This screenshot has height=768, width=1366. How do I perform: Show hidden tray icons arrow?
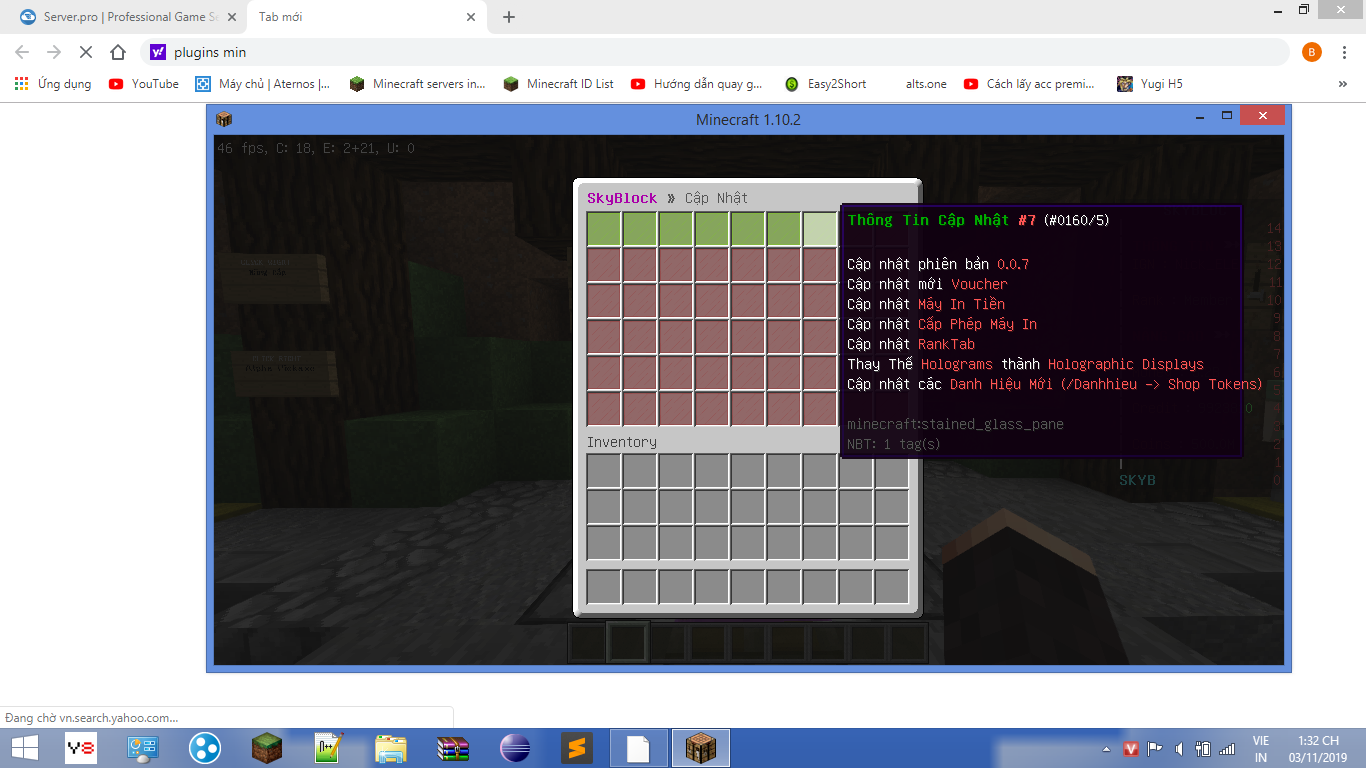[1107, 748]
